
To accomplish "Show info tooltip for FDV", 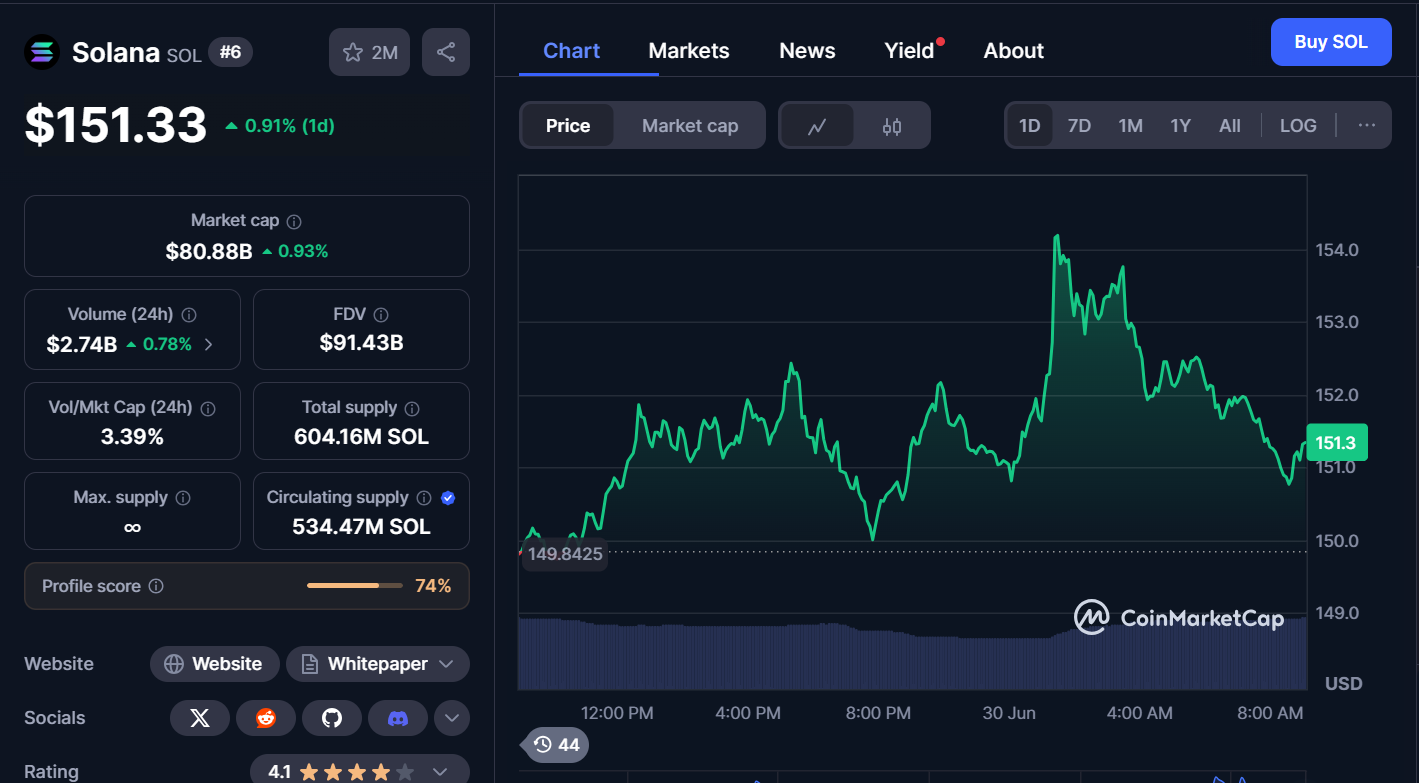I will (x=381, y=314).
